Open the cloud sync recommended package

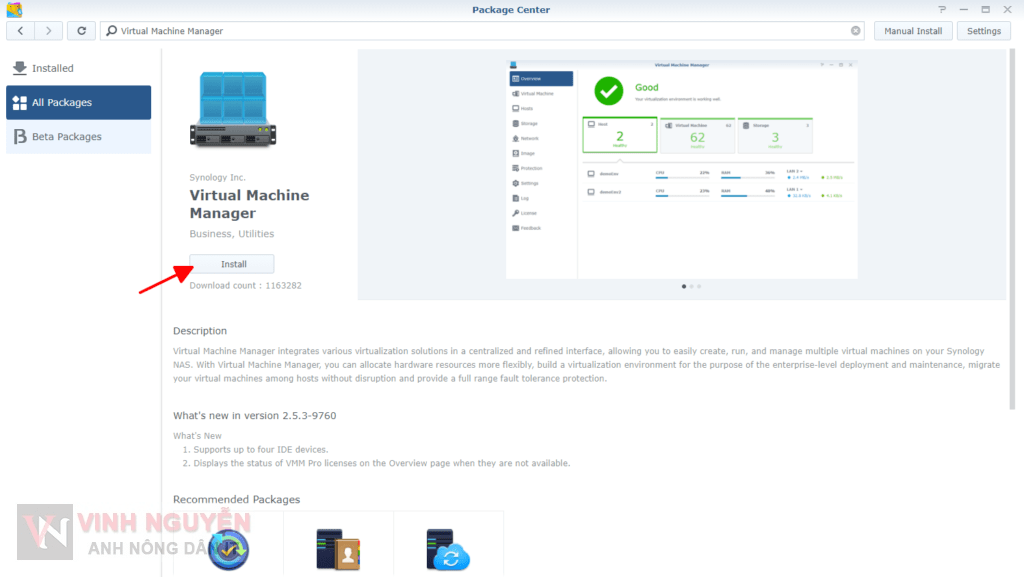[448, 548]
